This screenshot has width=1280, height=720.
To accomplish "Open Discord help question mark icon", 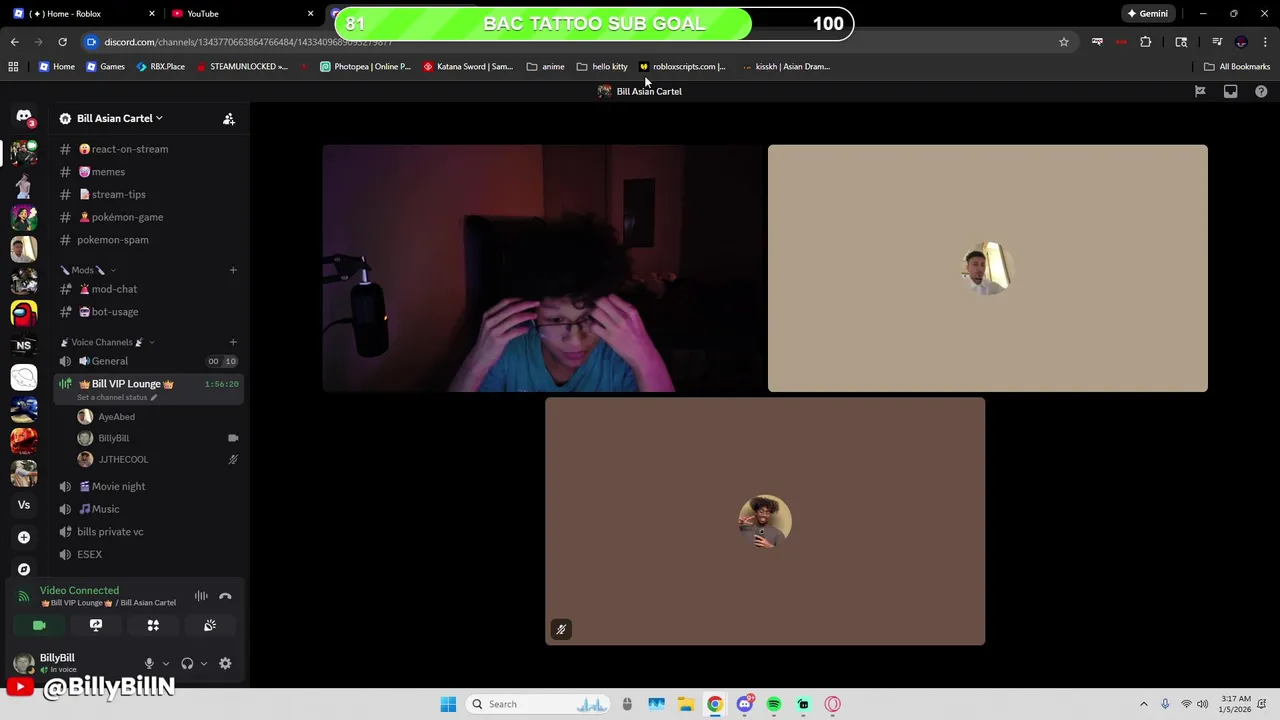I will pyautogui.click(x=1261, y=91).
